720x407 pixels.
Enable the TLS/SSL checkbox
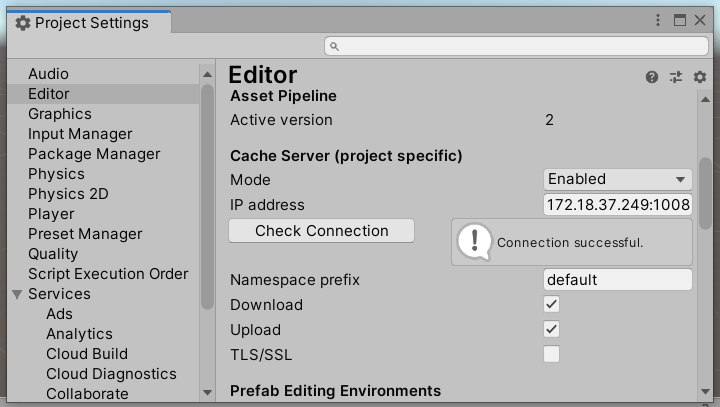(551, 354)
